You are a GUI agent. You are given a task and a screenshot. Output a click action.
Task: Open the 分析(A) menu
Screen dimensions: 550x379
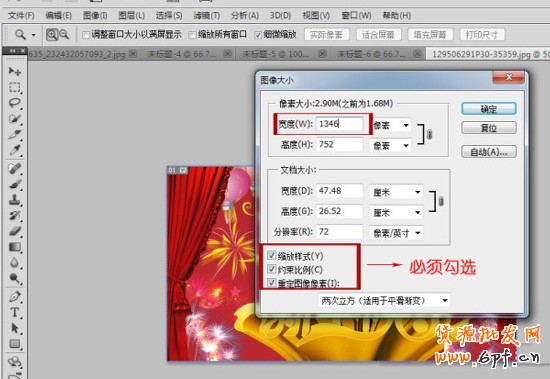click(x=244, y=15)
